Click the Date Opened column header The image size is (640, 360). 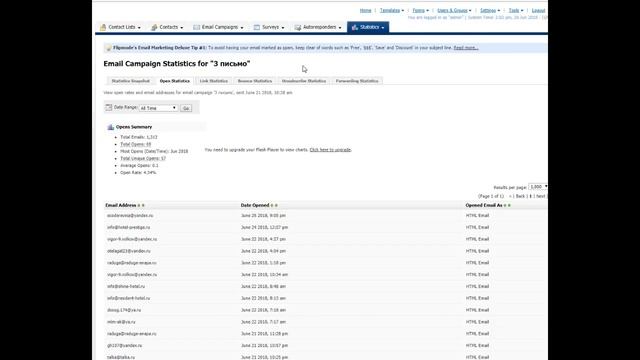(255, 205)
